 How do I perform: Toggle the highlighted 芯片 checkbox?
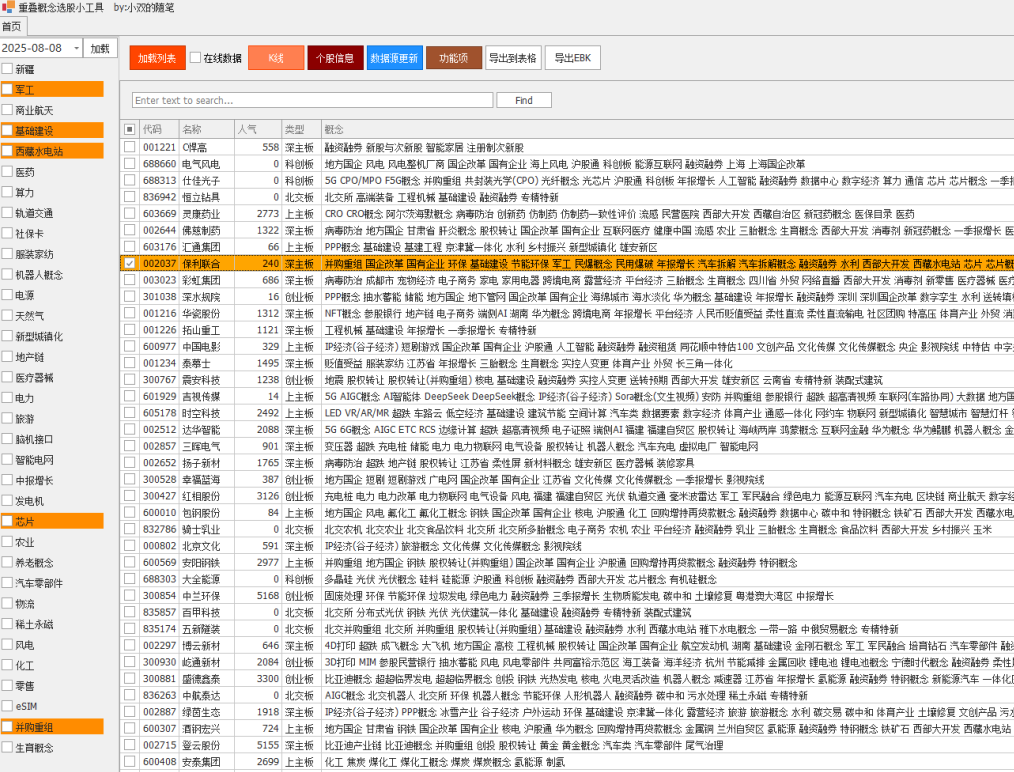click(7, 521)
